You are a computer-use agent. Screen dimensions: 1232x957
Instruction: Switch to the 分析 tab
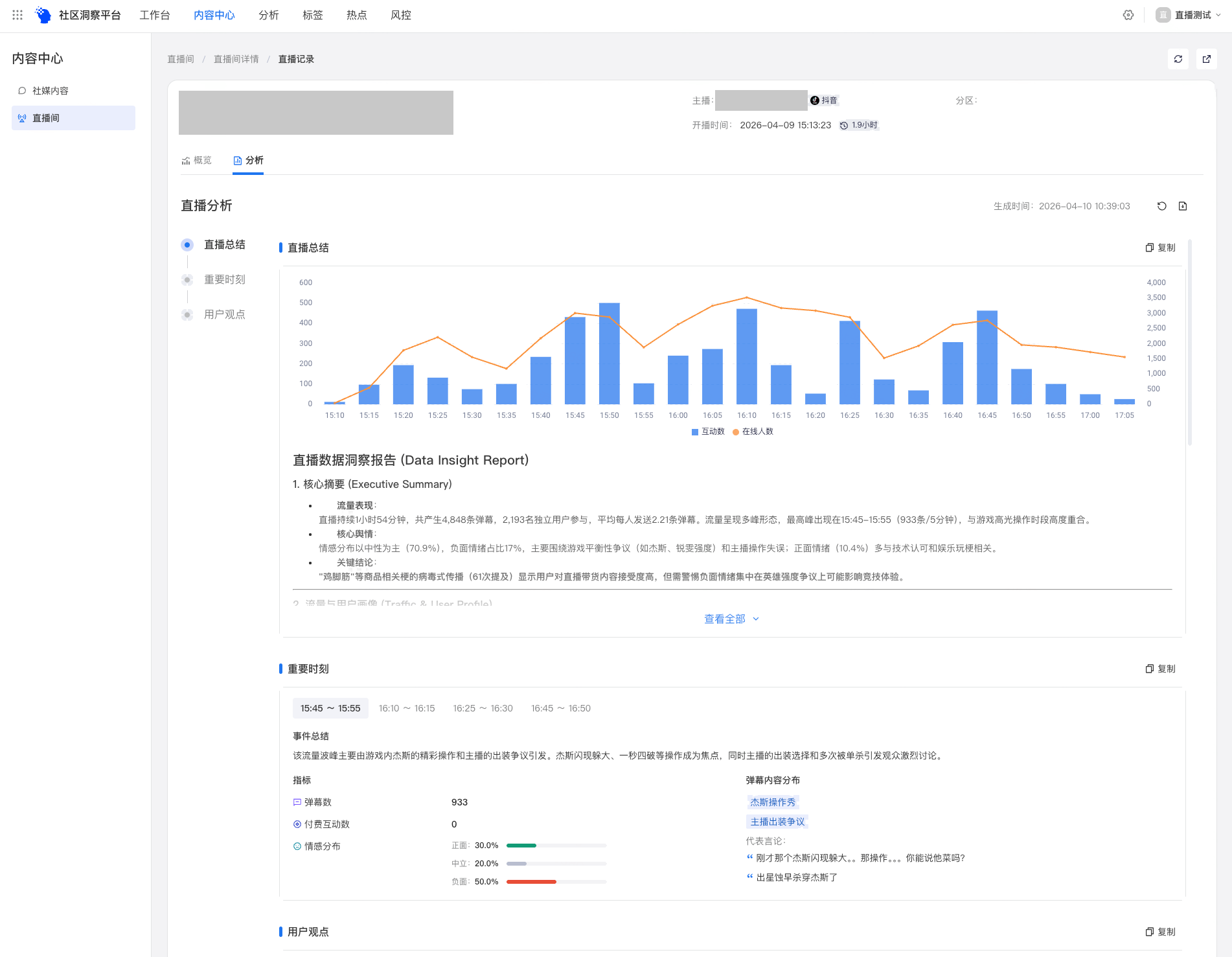pyautogui.click(x=248, y=160)
